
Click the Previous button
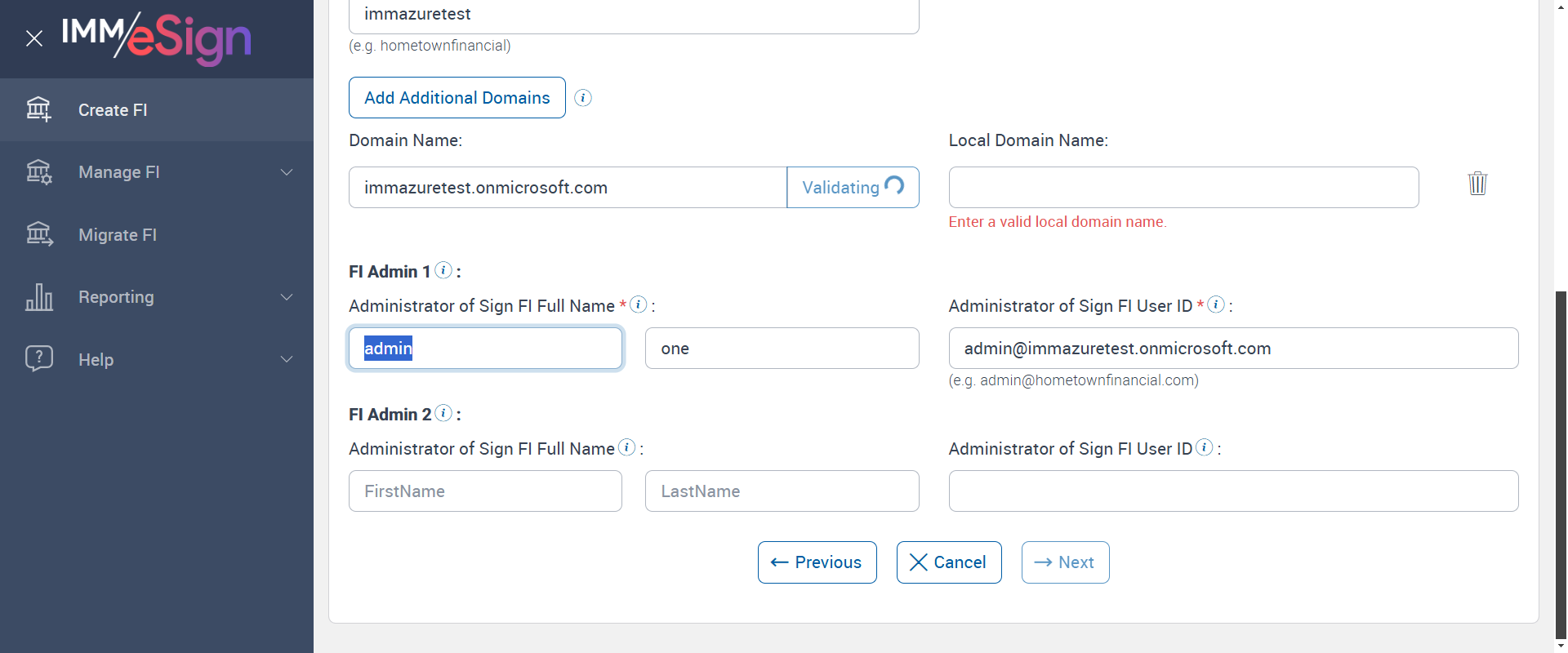pyautogui.click(x=817, y=562)
